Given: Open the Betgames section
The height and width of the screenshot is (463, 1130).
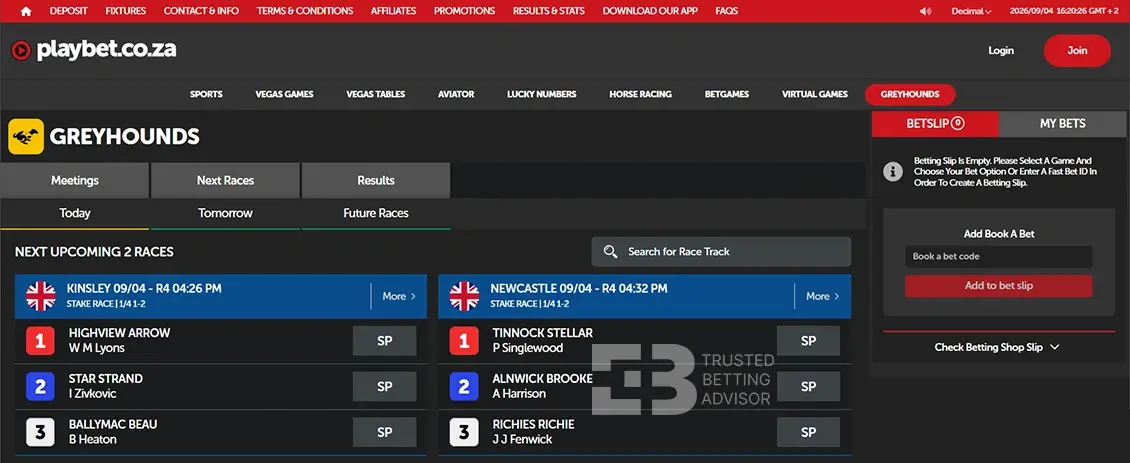Looking at the screenshot, I should click(x=726, y=94).
